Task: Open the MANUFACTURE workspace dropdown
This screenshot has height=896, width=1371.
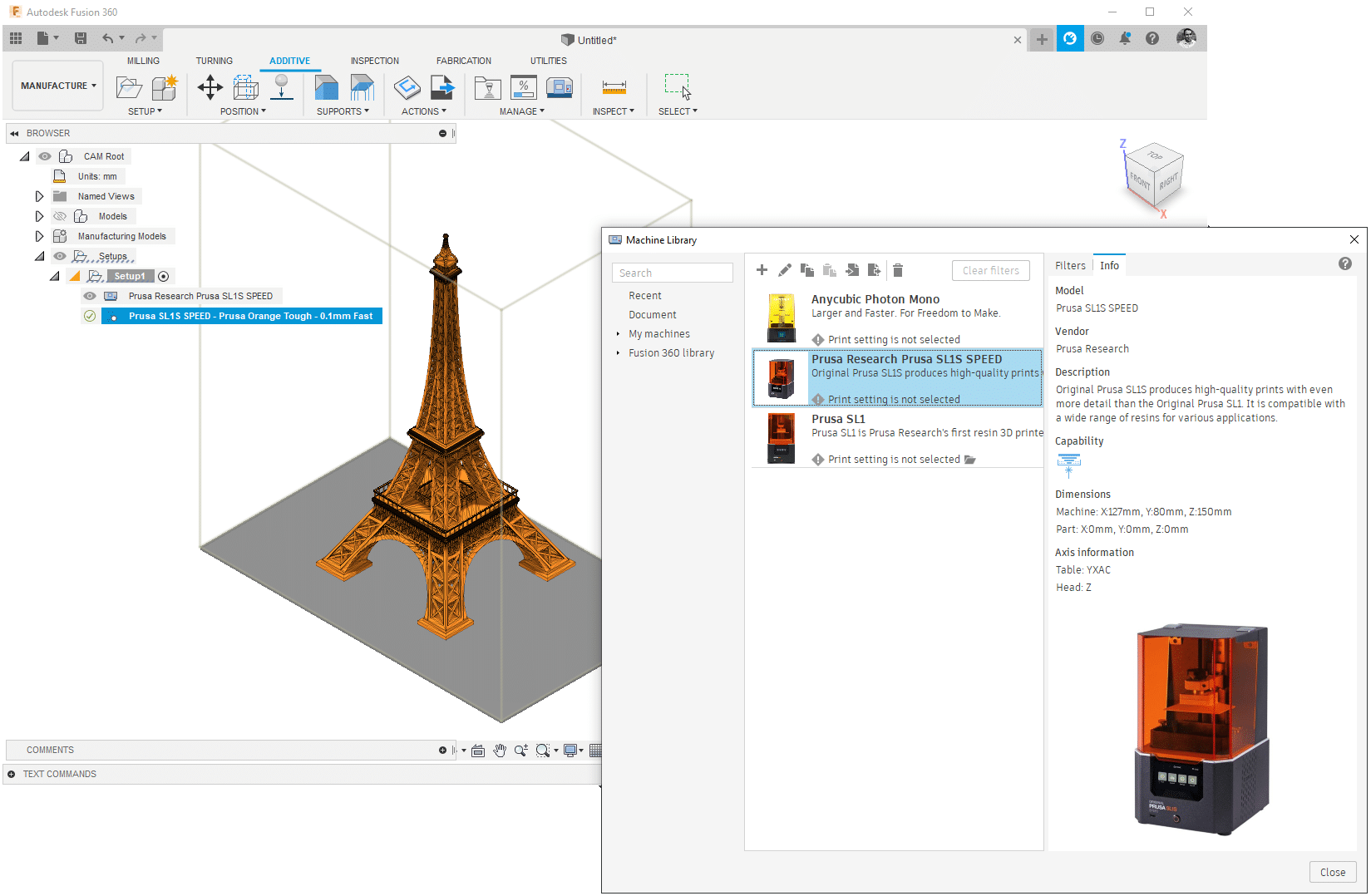Action: tap(58, 86)
